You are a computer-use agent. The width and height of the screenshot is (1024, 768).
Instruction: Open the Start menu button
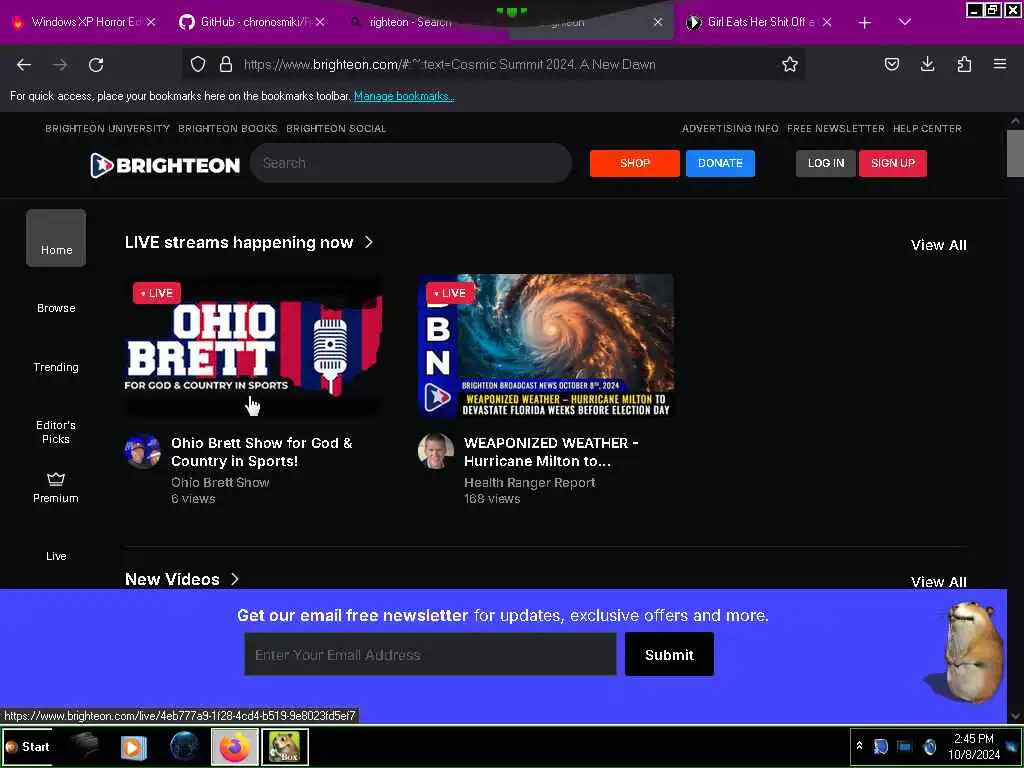pyautogui.click(x=27, y=746)
